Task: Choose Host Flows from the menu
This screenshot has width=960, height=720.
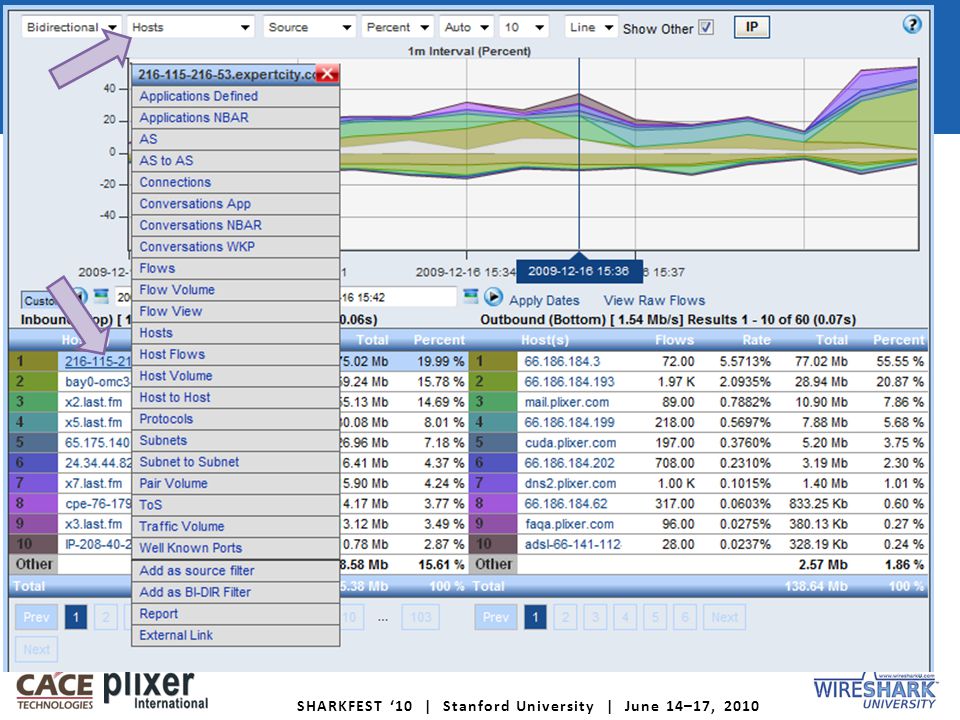Action: click(236, 354)
